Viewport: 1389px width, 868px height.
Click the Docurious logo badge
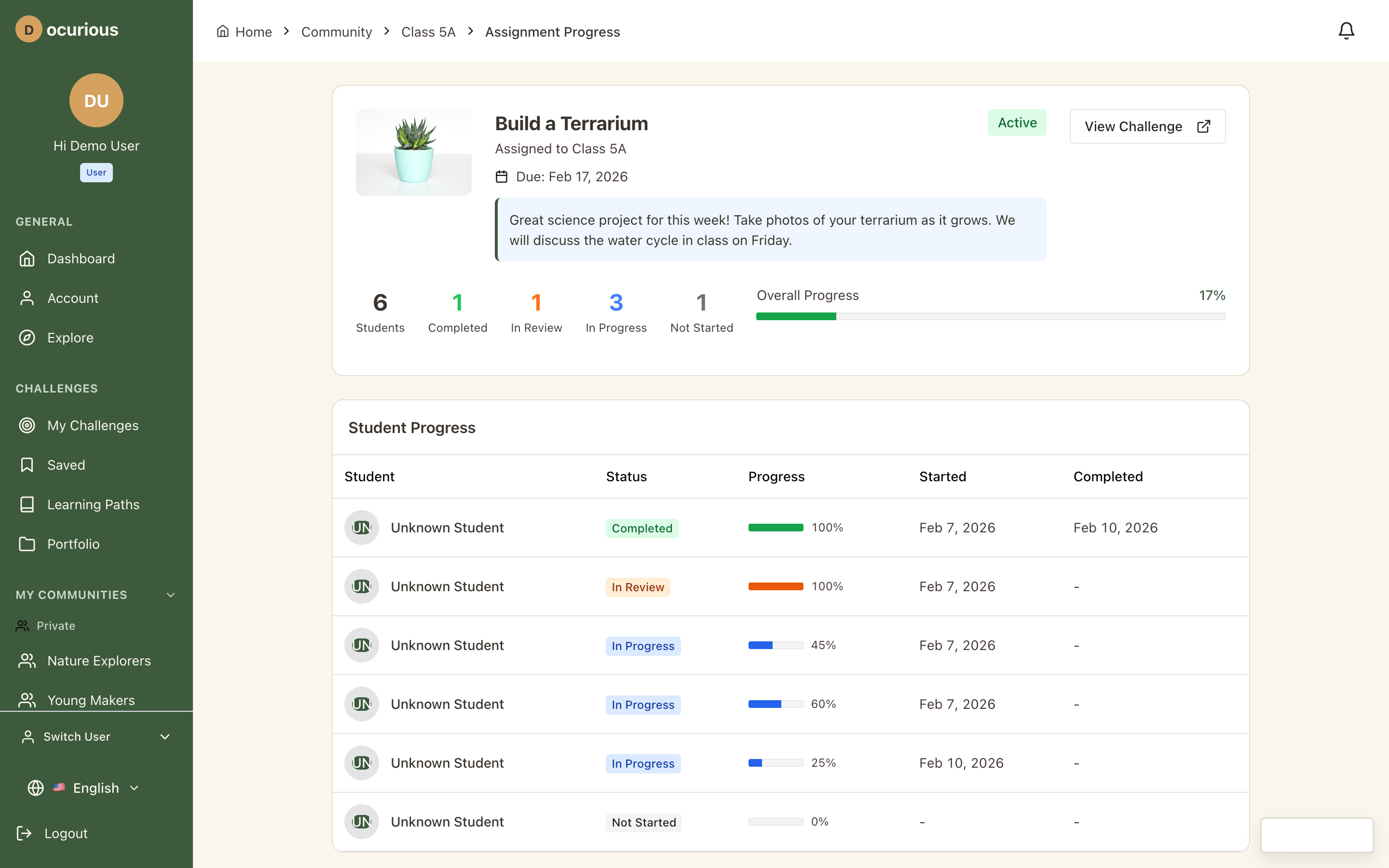pos(29,29)
